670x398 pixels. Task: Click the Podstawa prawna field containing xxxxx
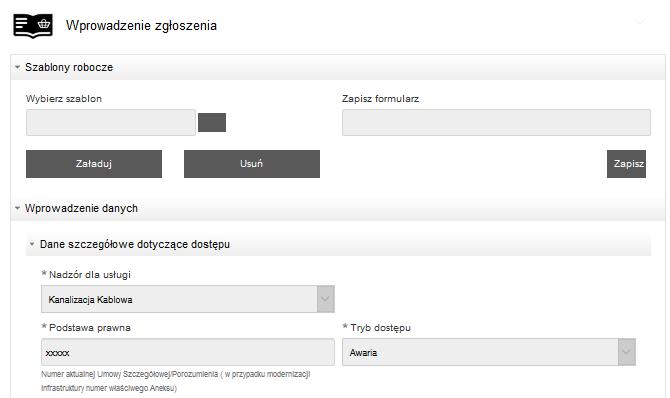click(188, 352)
